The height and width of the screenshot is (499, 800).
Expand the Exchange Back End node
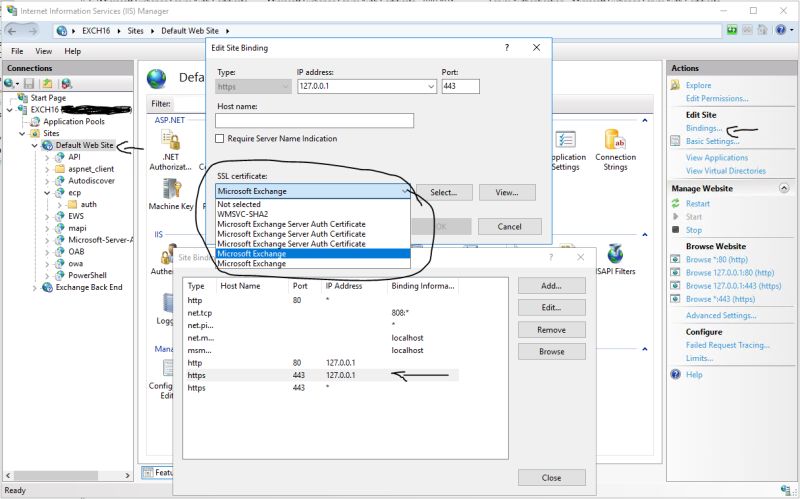35,288
